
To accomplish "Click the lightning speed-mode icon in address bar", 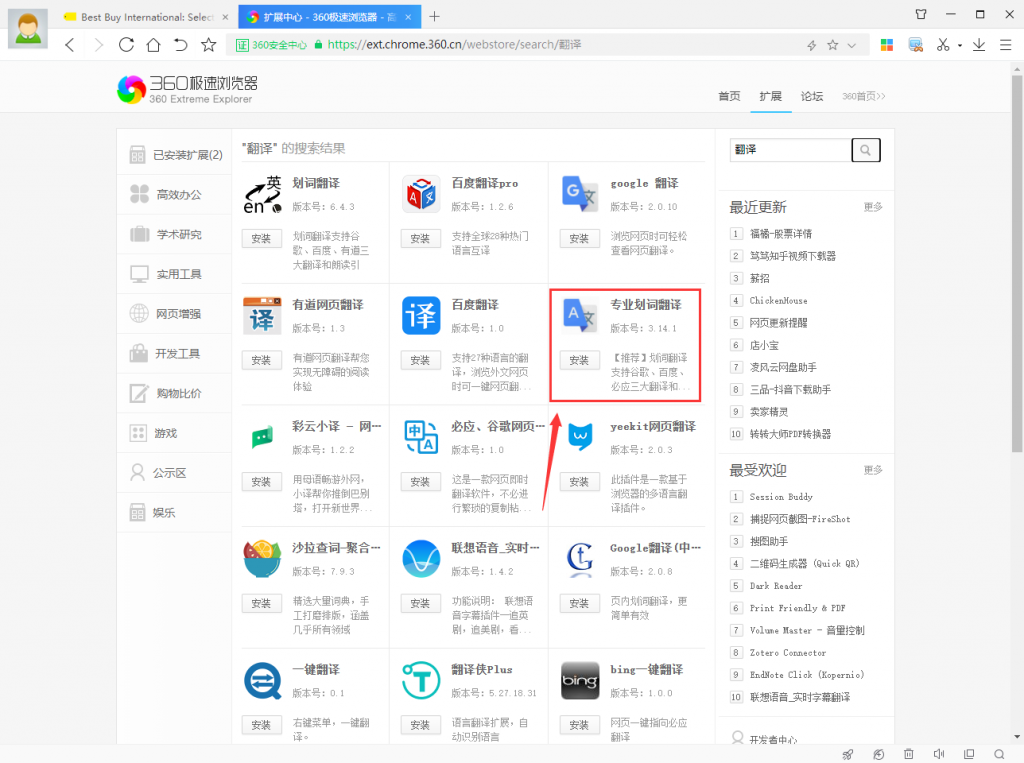I will coord(812,45).
